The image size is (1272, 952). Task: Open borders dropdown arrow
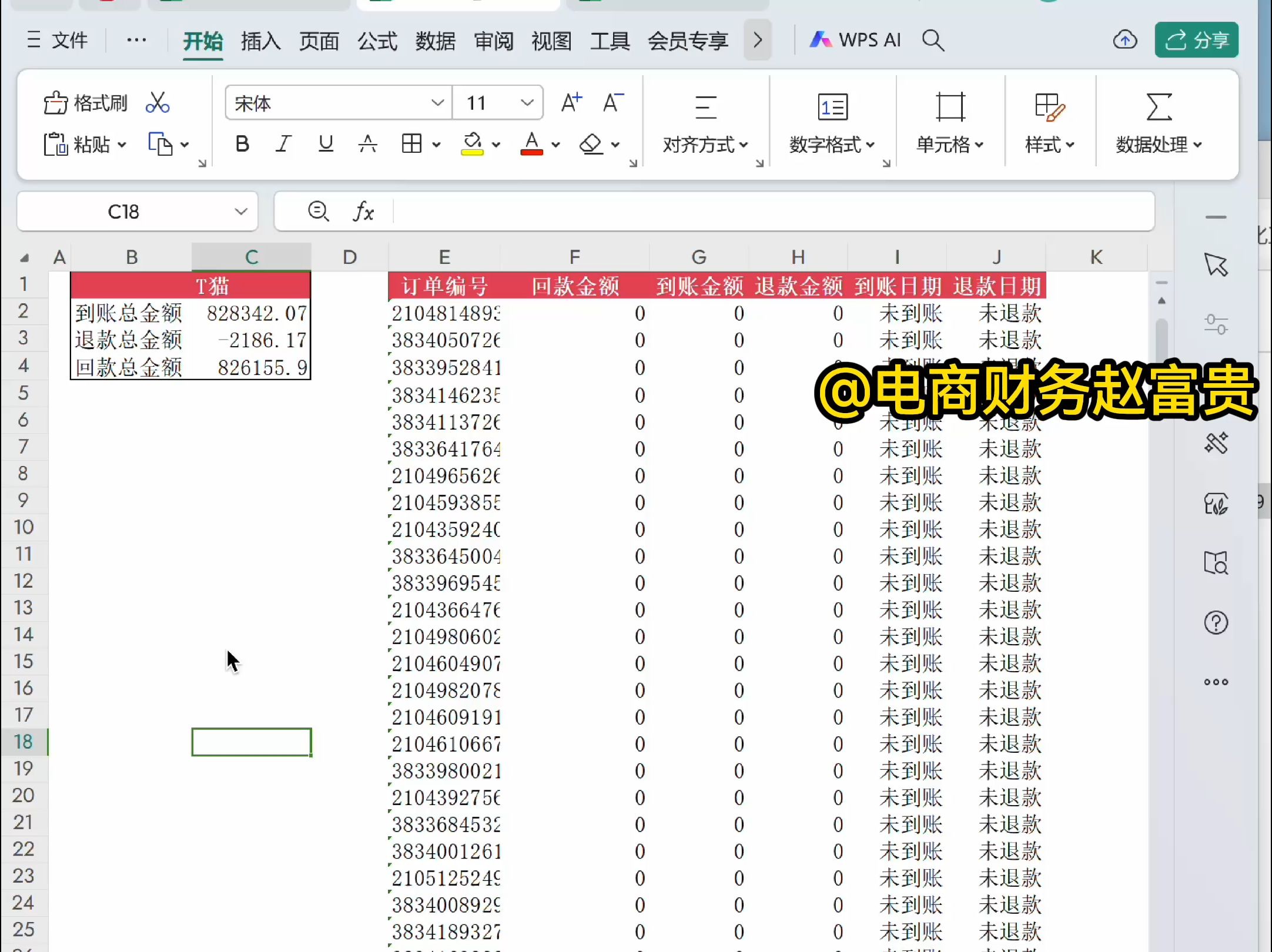pyautogui.click(x=436, y=145)
